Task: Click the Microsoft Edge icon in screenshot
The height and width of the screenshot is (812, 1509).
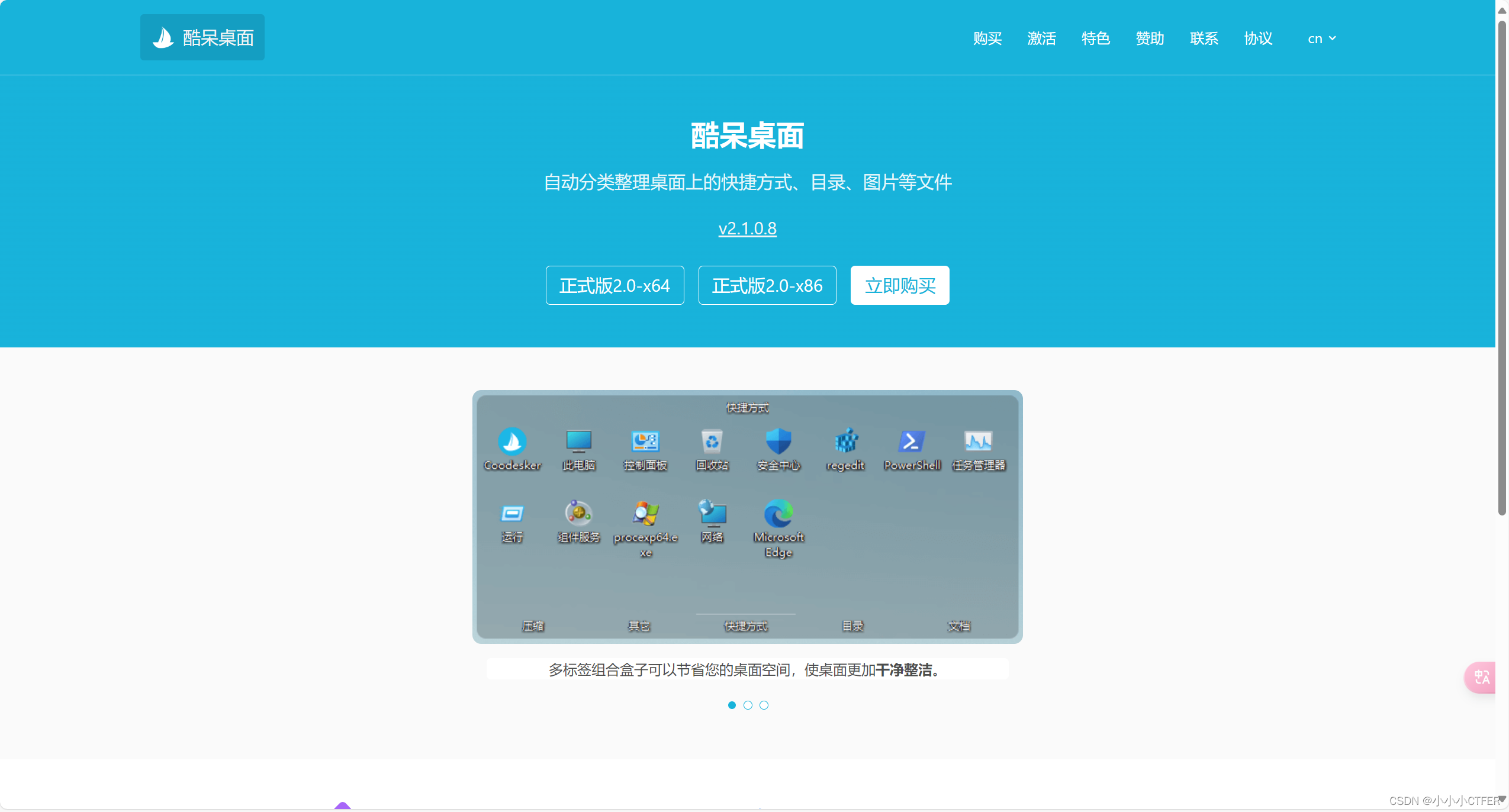Action: pyautogui.click(x=778, y=513)
